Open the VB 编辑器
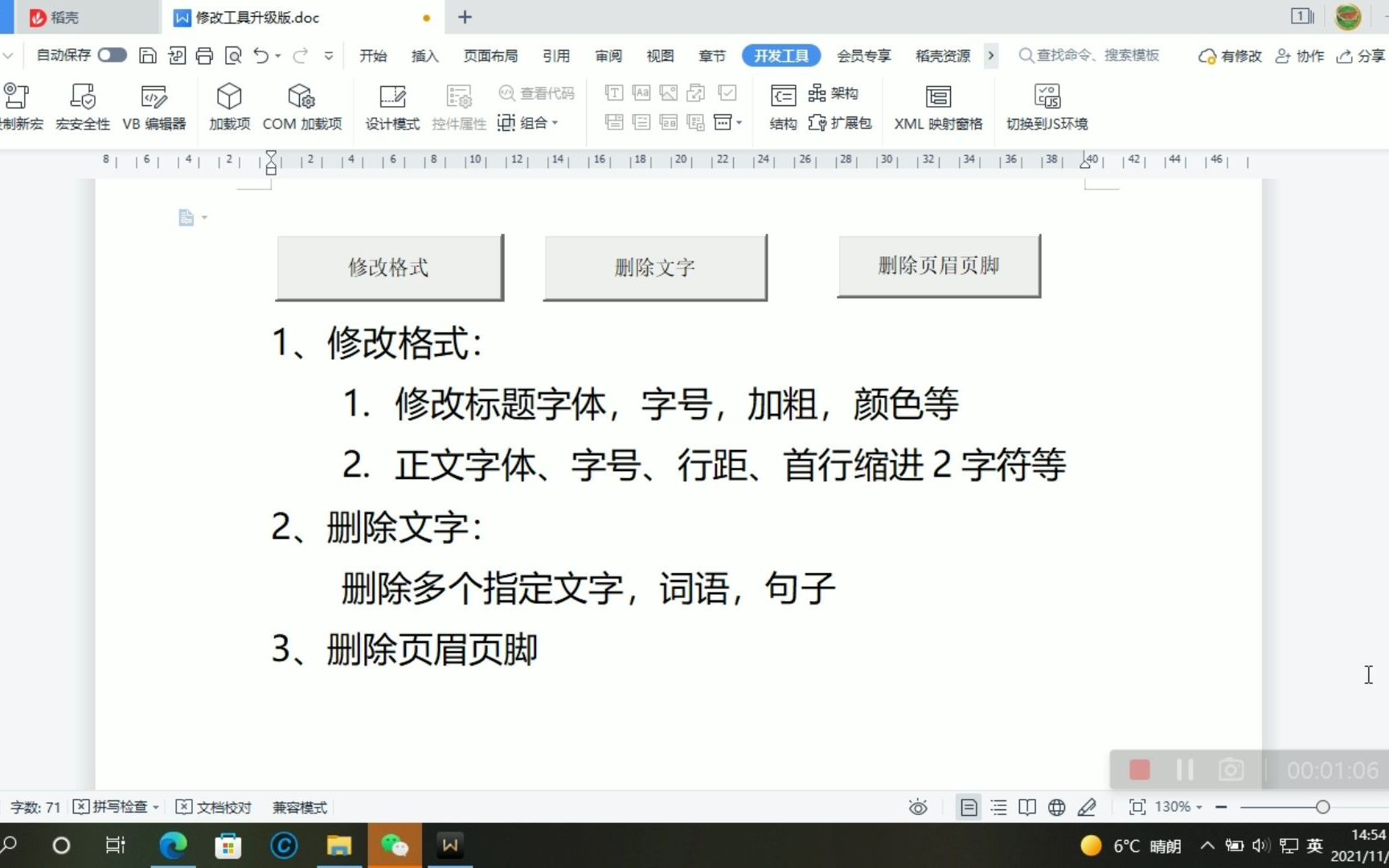 point(153,107)
